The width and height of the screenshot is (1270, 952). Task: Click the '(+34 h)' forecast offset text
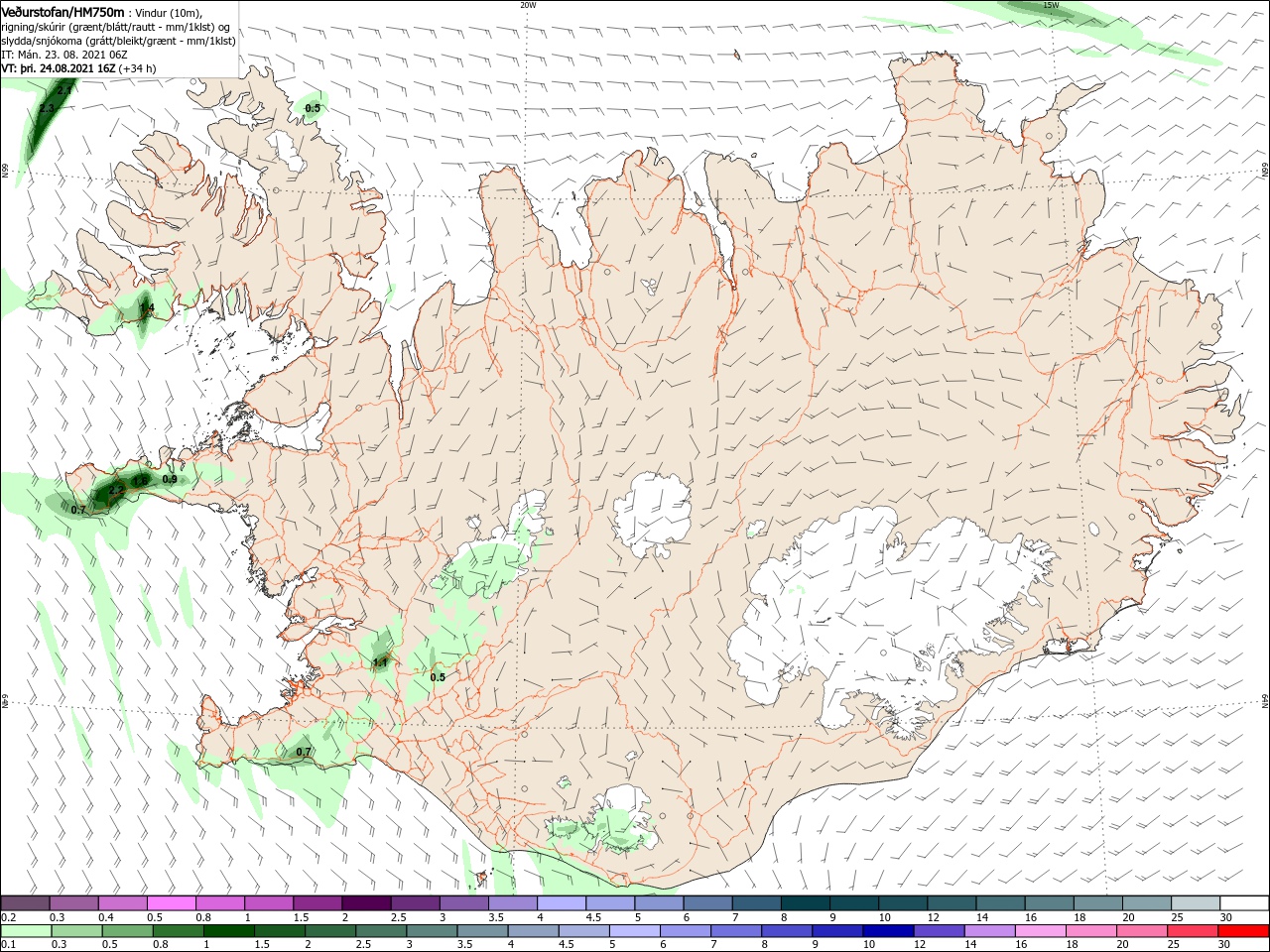click(137, 69)
